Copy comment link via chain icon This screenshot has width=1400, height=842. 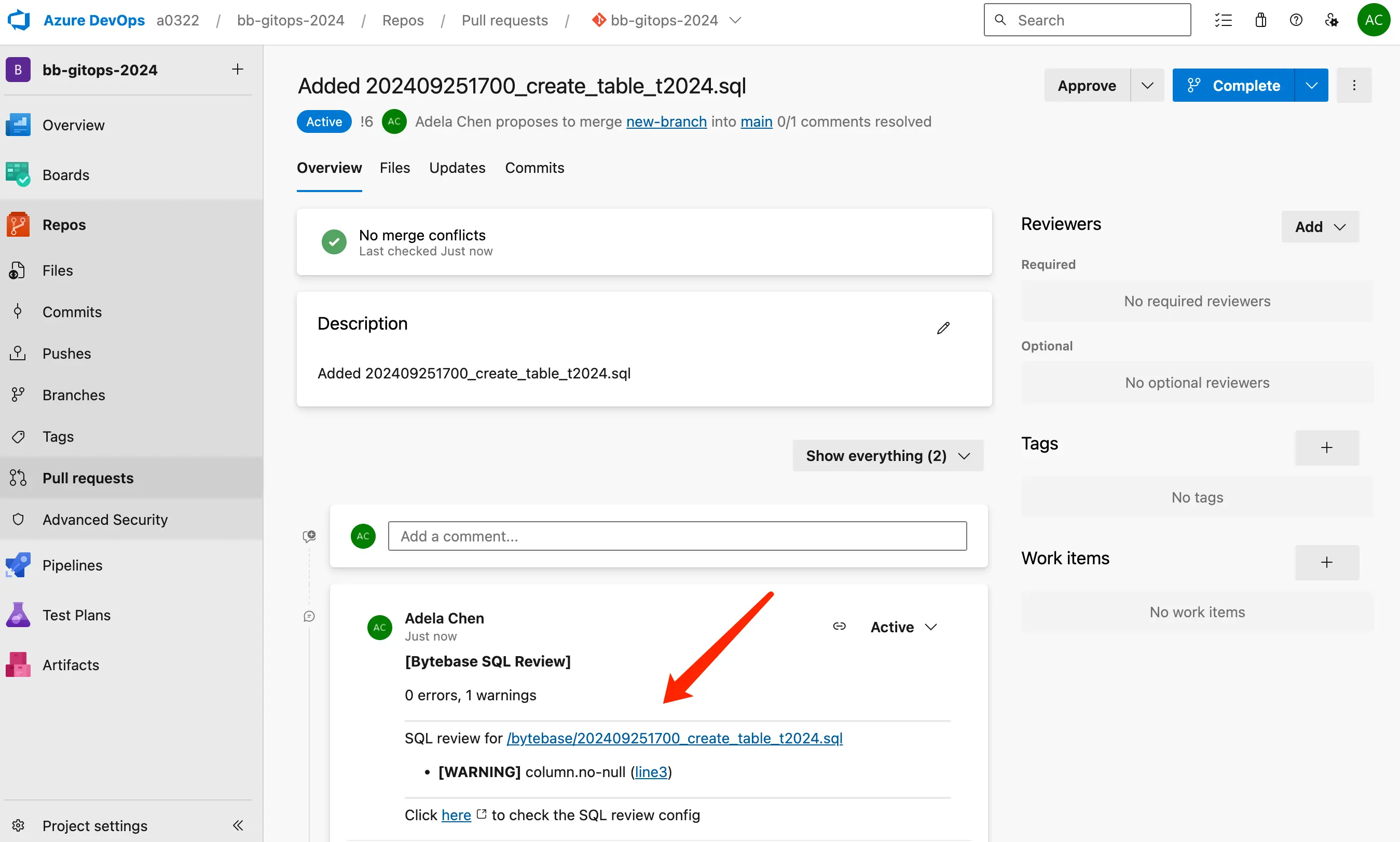pyautogui.click(x=839, y=627)
